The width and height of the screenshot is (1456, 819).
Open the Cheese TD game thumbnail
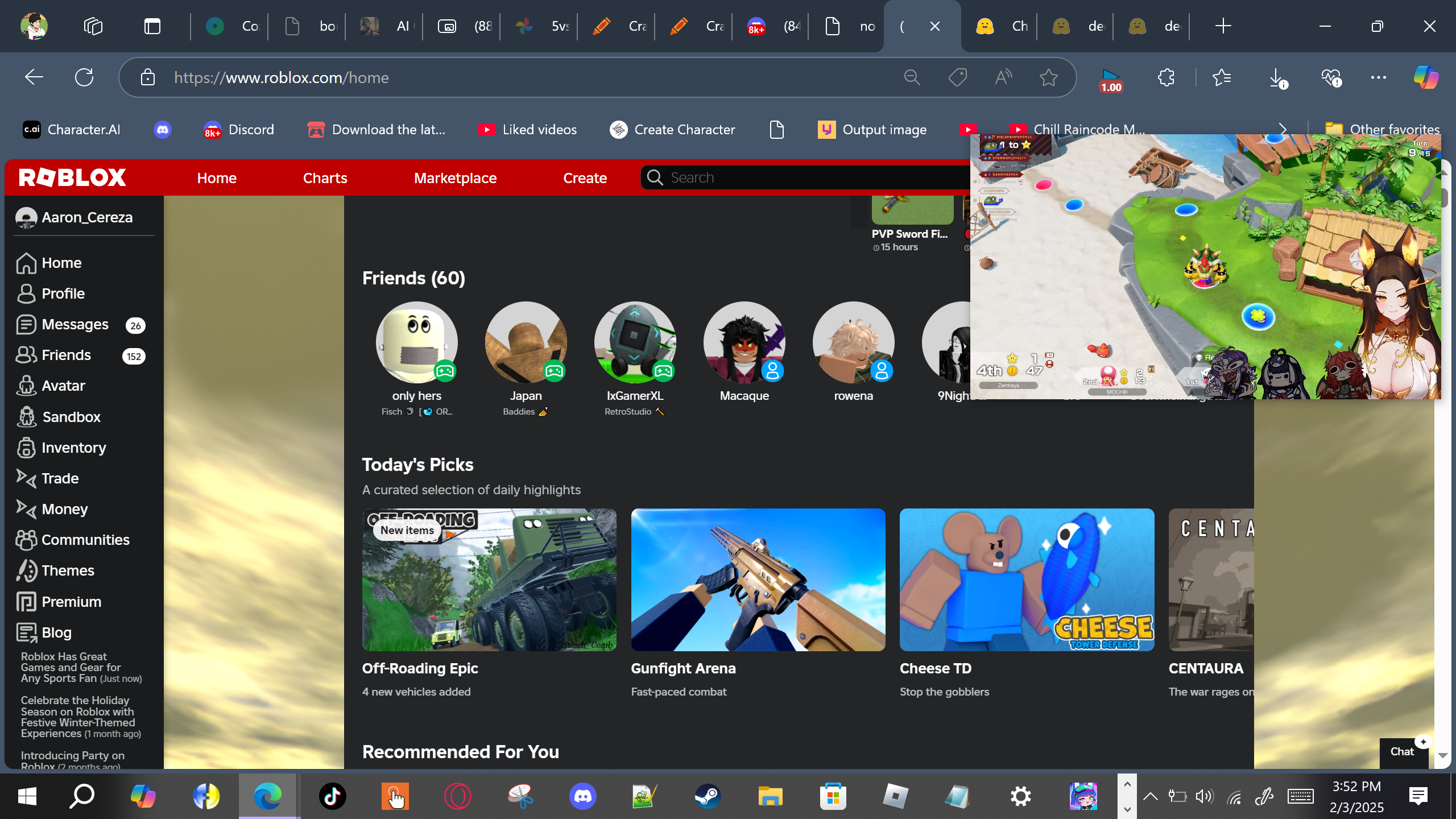(x=1027, y=580)
